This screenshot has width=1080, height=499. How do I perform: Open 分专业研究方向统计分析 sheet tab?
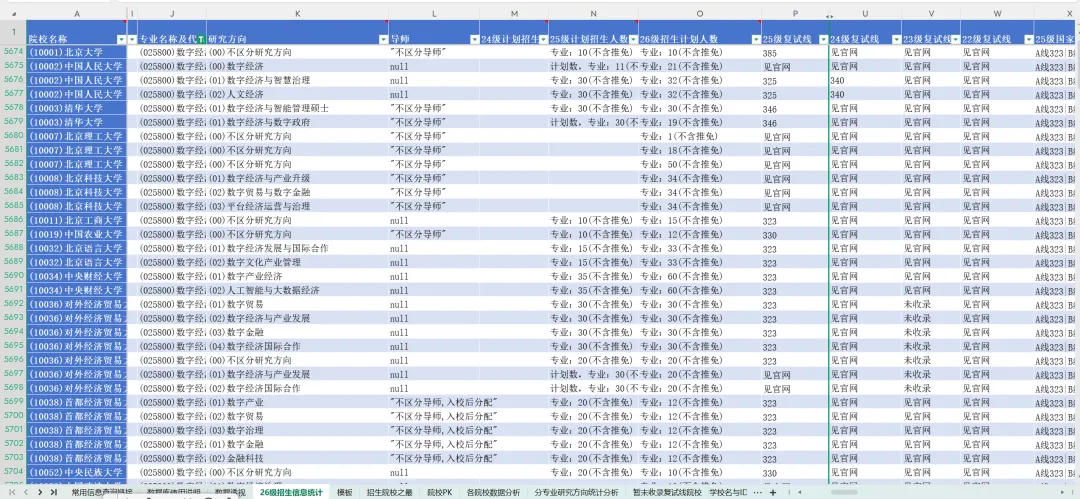pos(577,492)
